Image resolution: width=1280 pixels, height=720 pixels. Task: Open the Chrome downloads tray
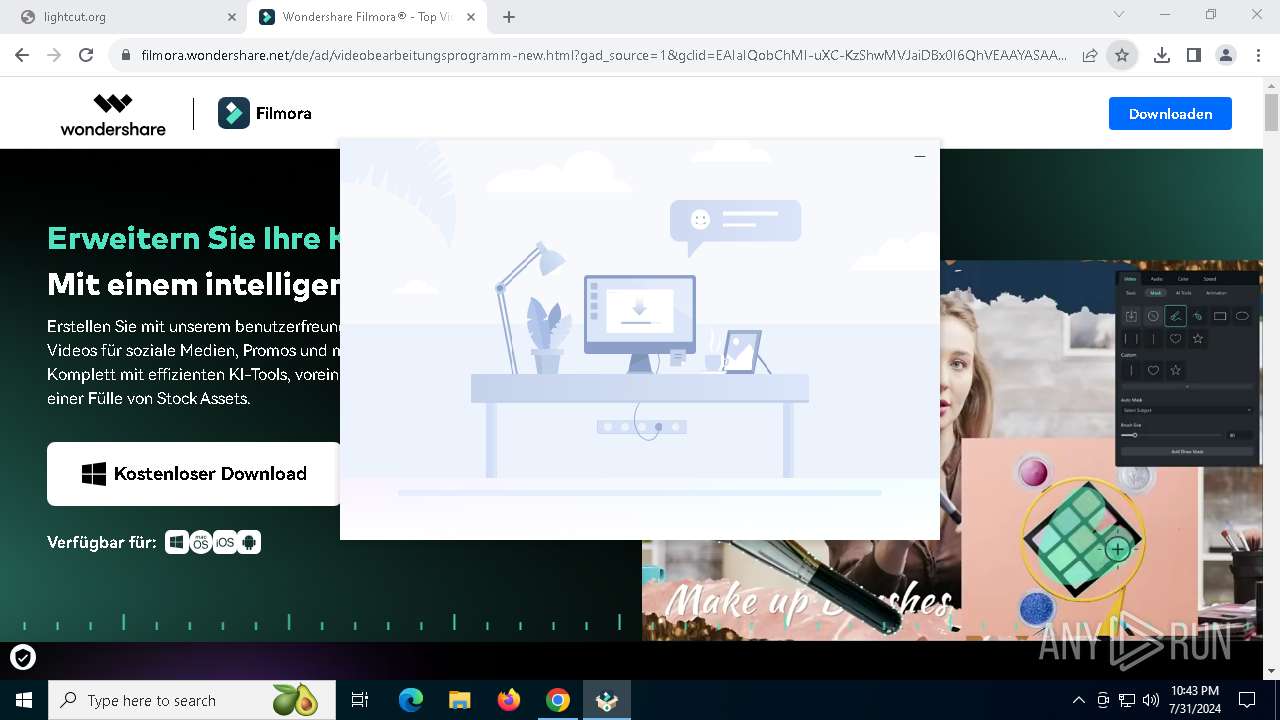1161,55
